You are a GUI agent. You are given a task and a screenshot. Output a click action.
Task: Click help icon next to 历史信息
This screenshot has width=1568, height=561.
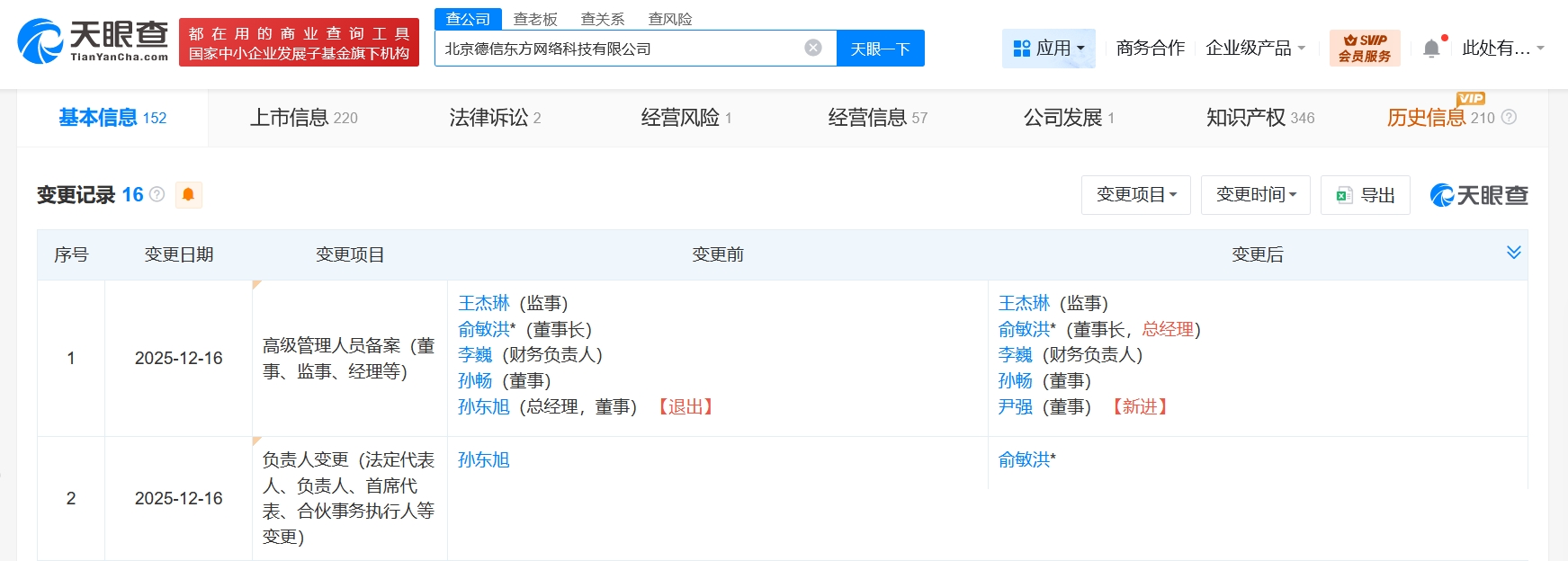pyautogui.click(x=1510, y=117)
